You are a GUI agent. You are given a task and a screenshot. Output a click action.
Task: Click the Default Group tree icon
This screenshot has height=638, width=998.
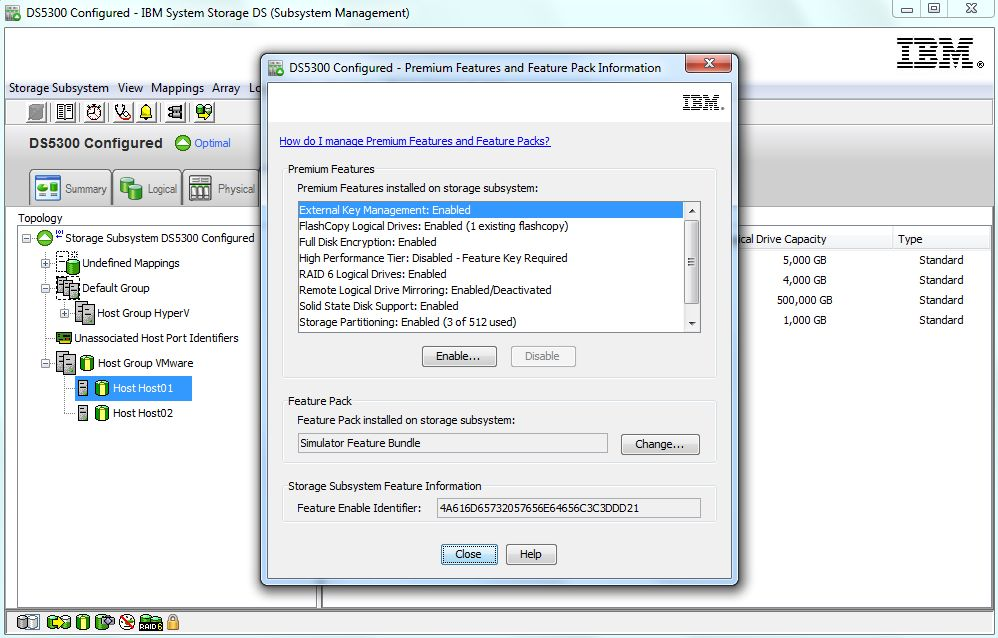coord(67,288)
